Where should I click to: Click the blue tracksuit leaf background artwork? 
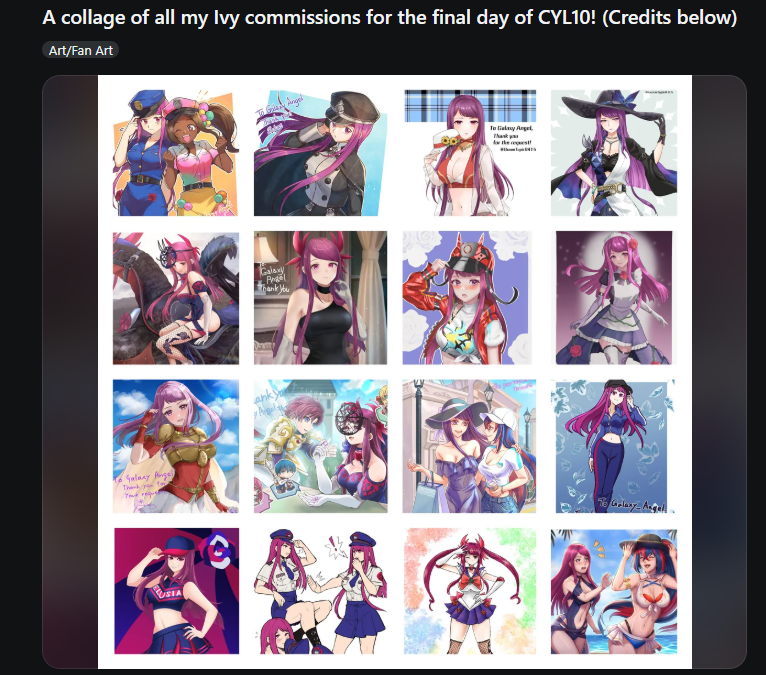pos(615,446)
